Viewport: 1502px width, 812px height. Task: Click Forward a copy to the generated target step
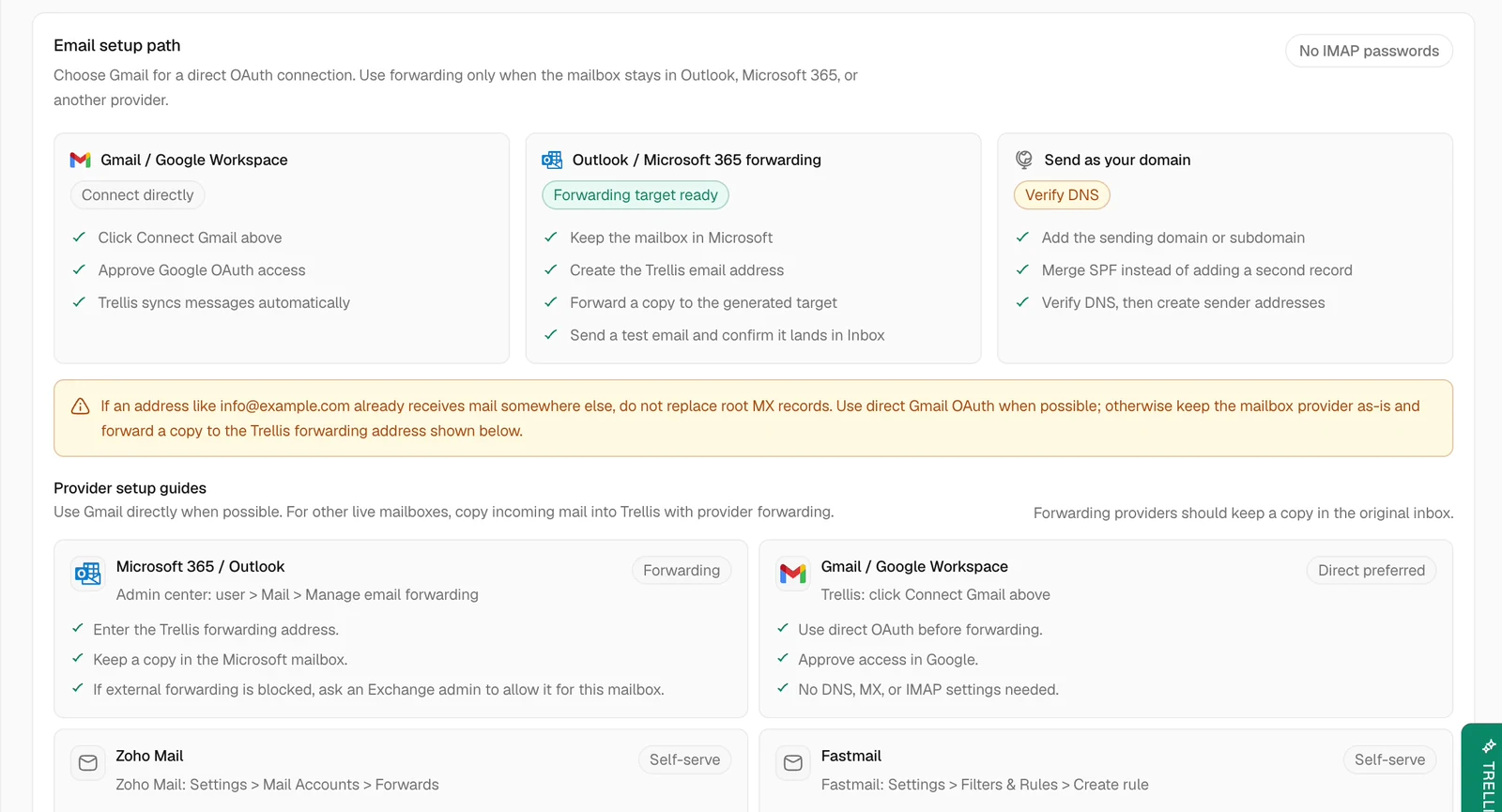pyautogui.click(x=703, y=303)
